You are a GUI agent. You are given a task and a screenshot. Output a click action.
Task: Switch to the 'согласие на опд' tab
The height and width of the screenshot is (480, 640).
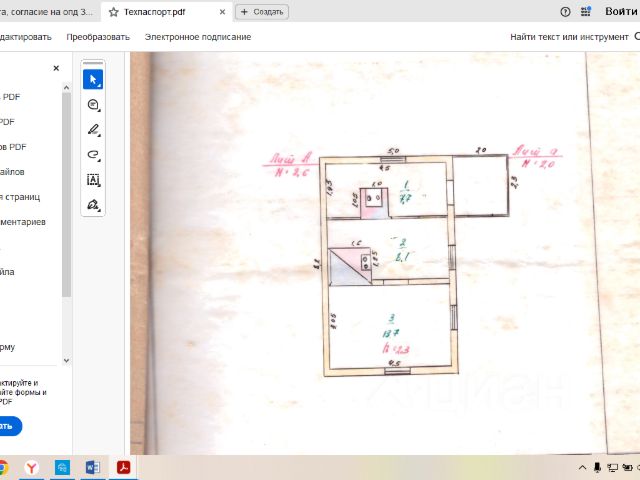pyautogui.click(x=47, y=12)
